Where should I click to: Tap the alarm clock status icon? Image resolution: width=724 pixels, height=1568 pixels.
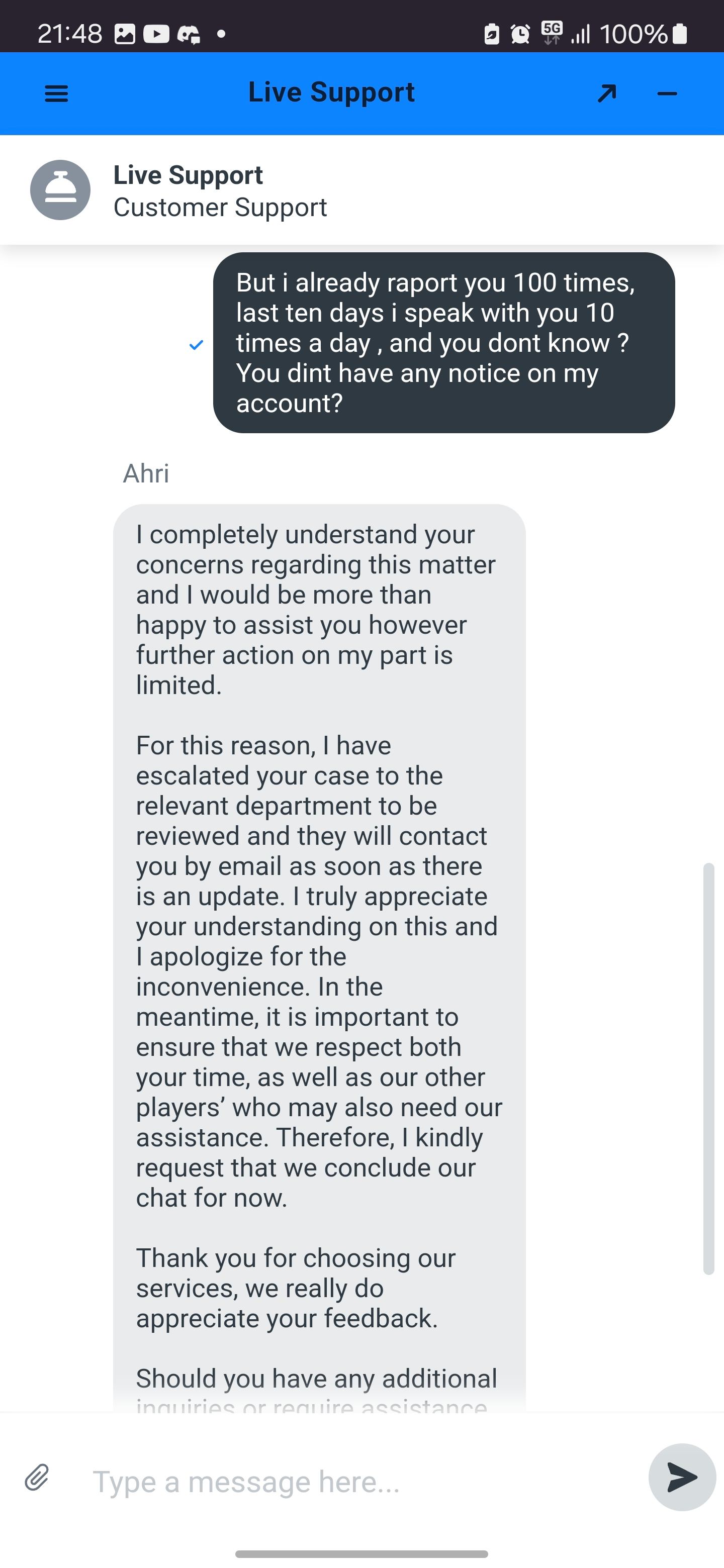[520, 34]
